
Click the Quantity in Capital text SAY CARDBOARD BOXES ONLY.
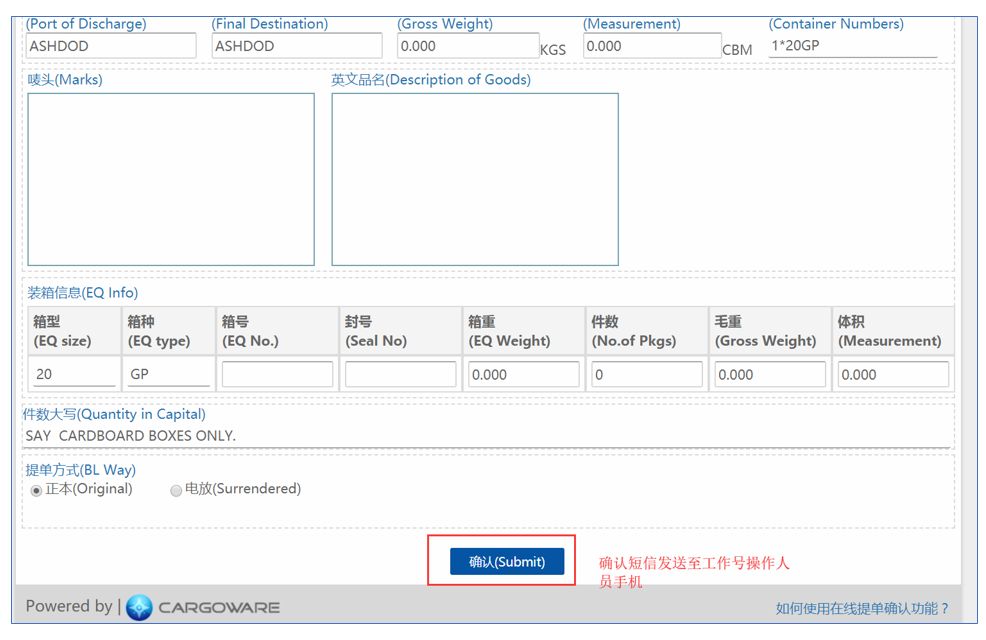[x=130, y=436]
